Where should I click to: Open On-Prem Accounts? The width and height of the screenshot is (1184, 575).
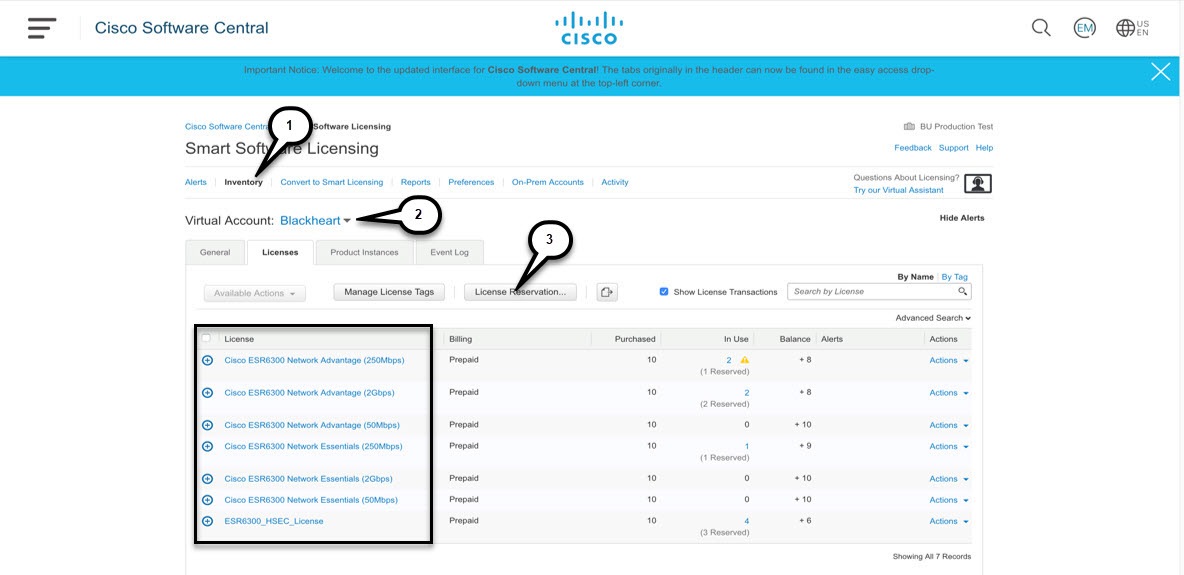click(x=547, y=182)
